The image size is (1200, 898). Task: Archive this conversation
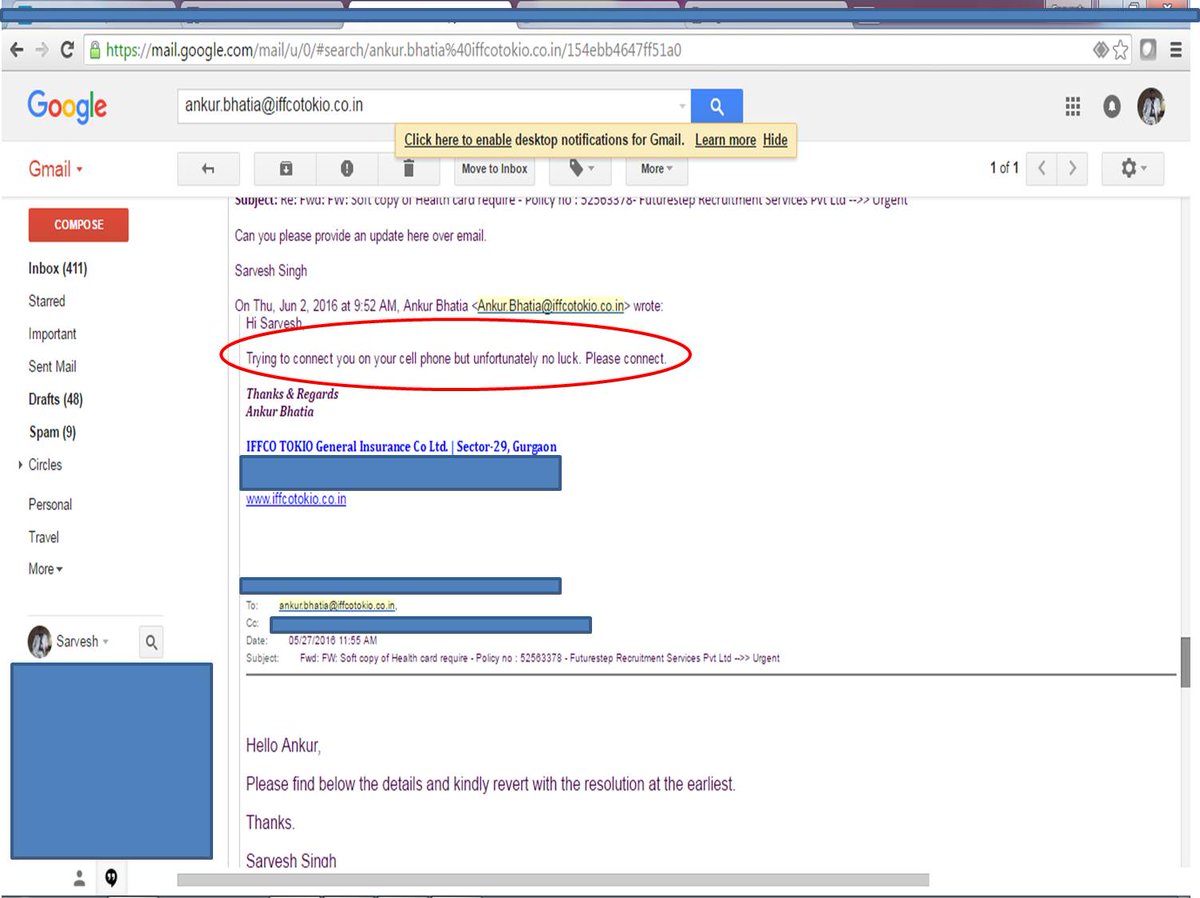tap(286, 169)
